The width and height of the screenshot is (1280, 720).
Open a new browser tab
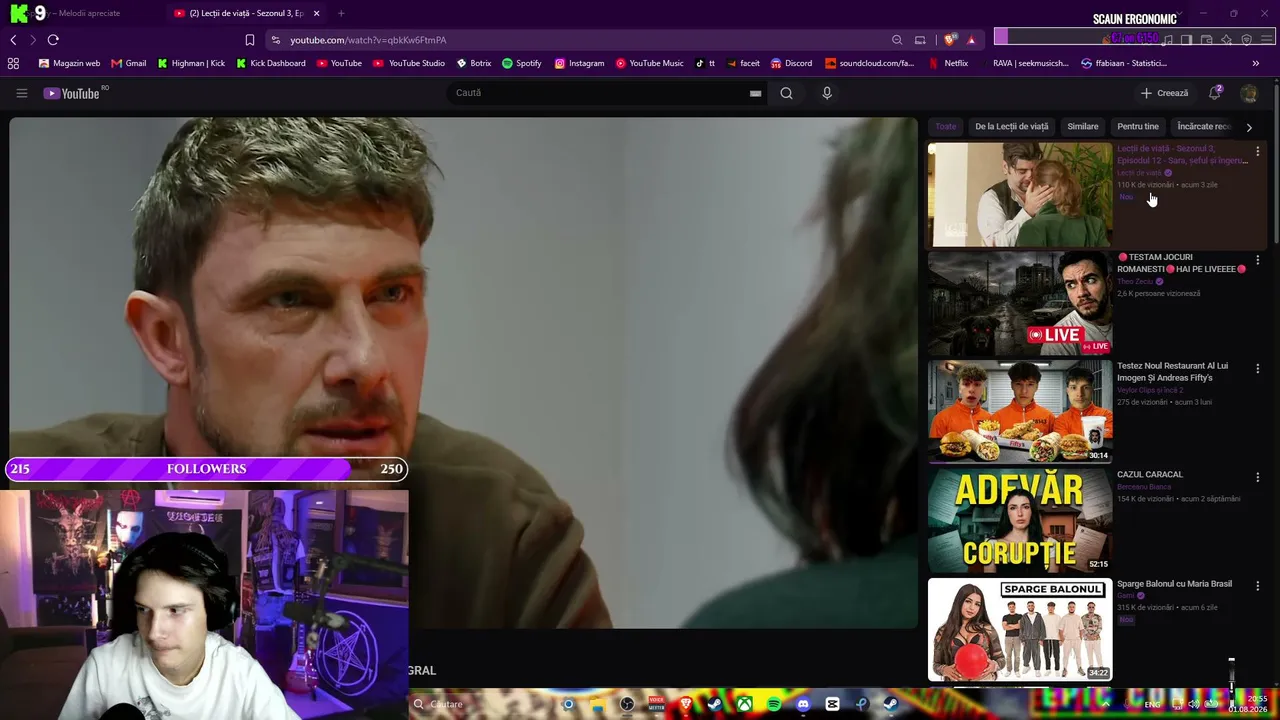[x=341, y=13]
